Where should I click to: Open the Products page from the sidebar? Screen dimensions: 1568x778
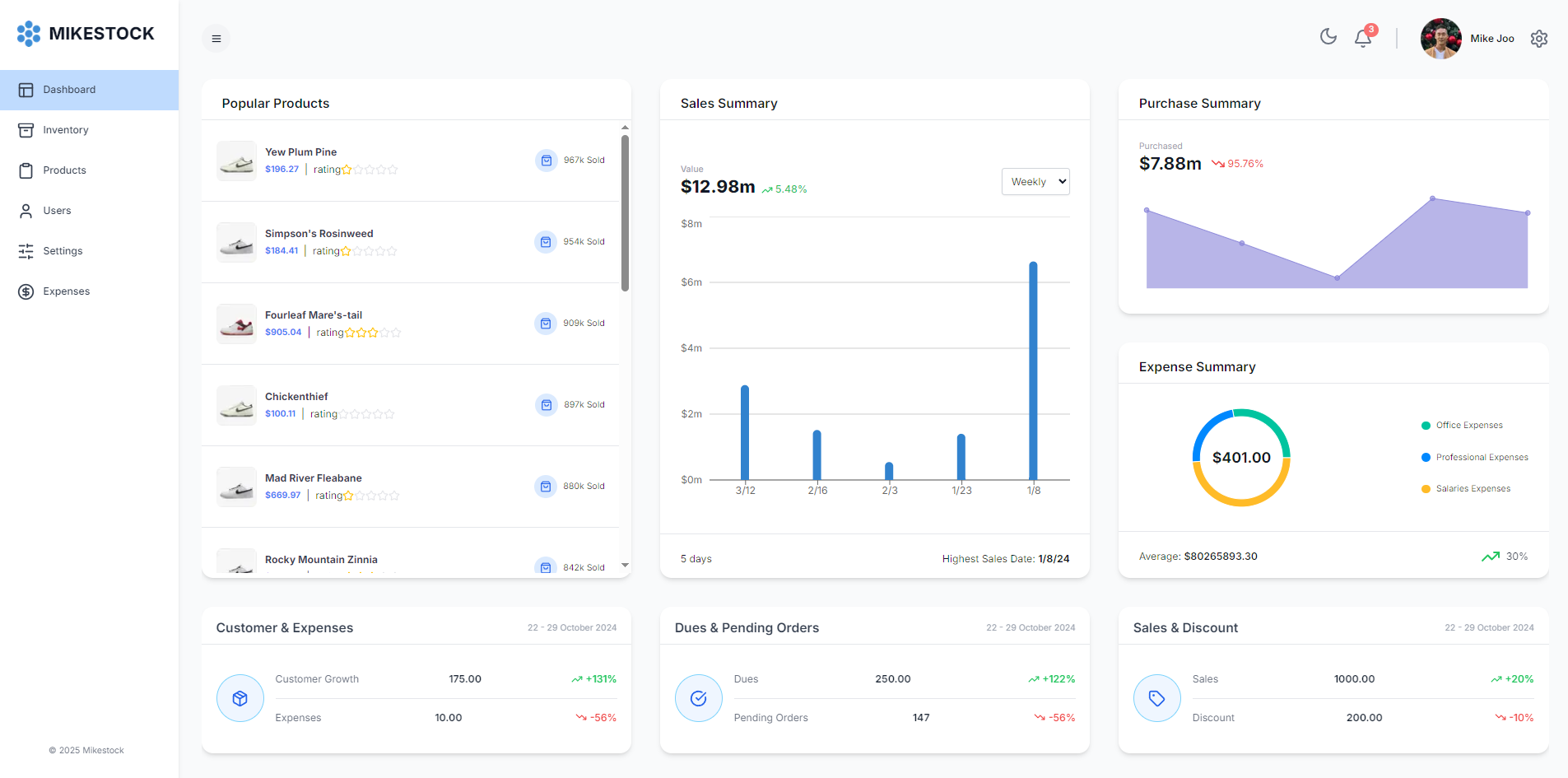[64, 170]
